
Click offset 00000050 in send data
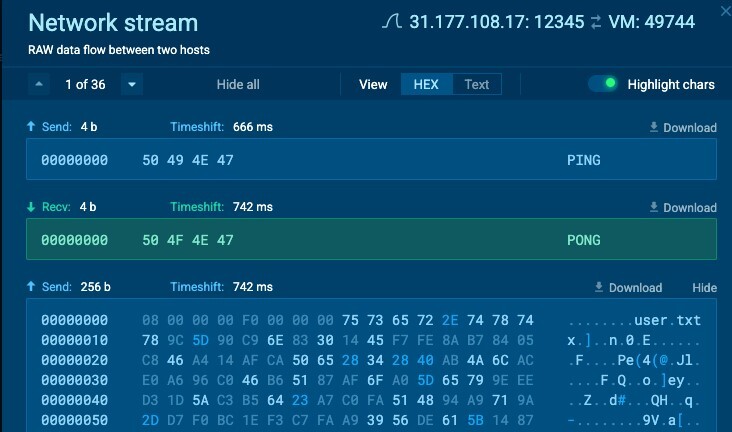click(74, 420)
